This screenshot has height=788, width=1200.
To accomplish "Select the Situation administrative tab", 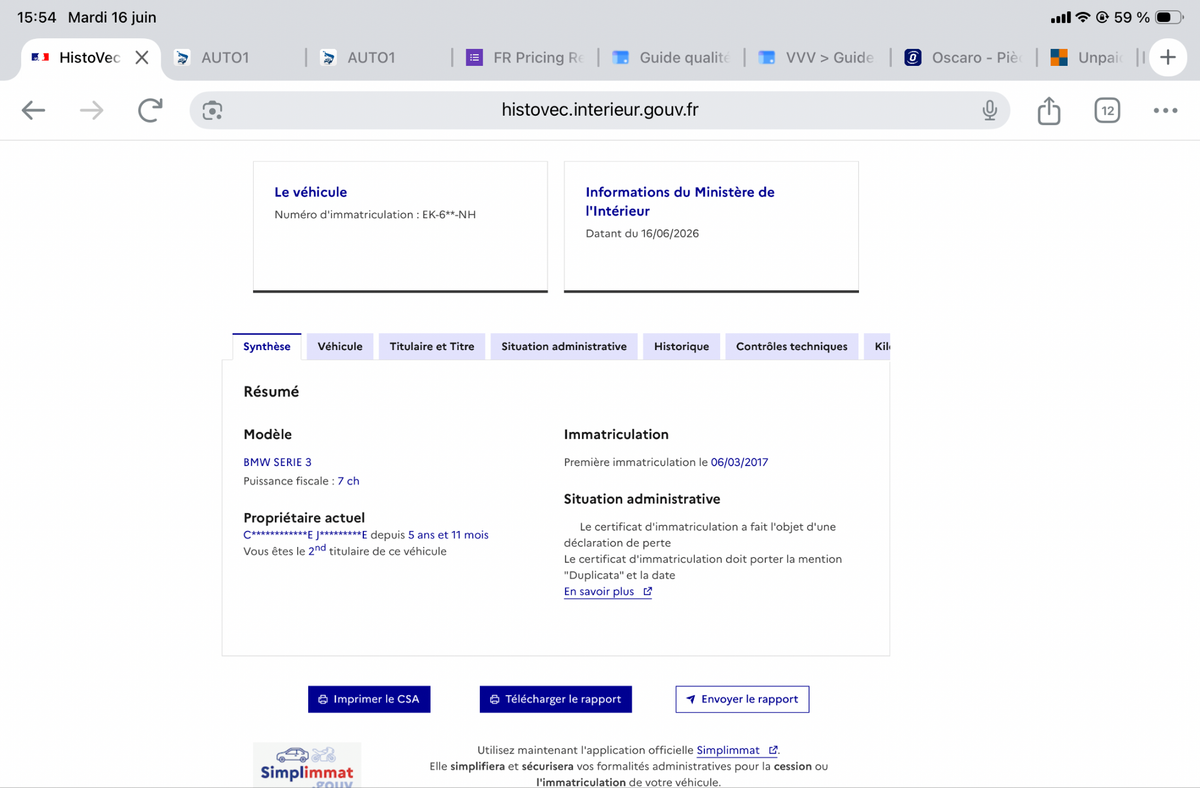I will 564,346.
